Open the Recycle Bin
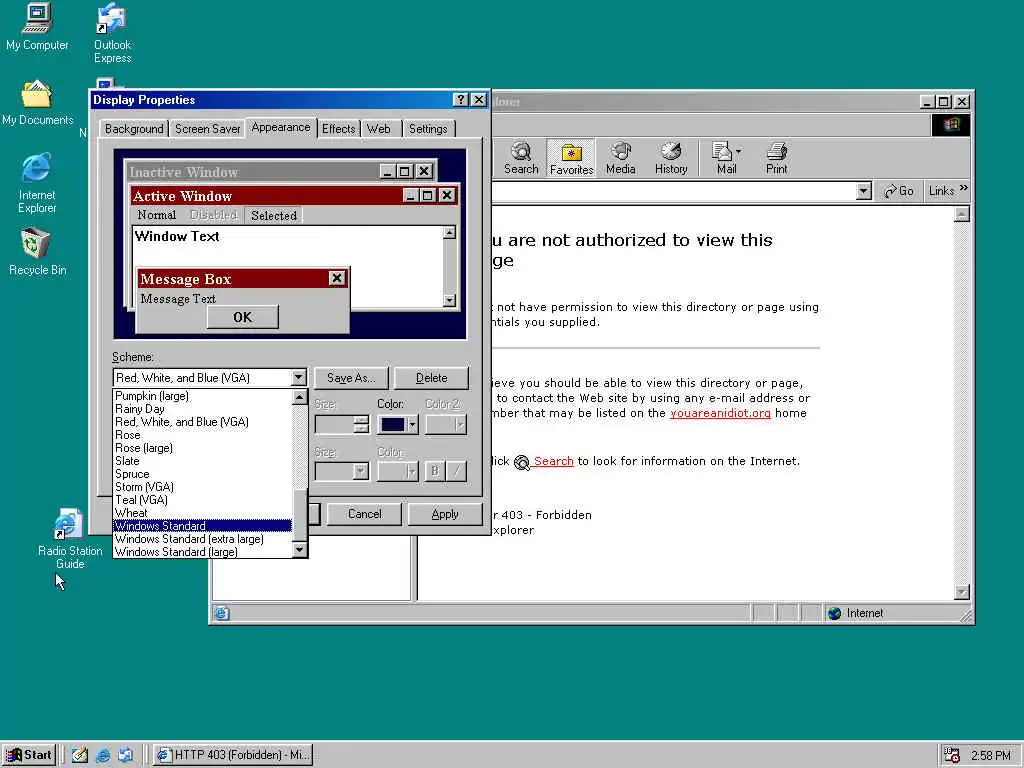The width and height of the screenshot is (1024, 768). (x=37, y=252)
